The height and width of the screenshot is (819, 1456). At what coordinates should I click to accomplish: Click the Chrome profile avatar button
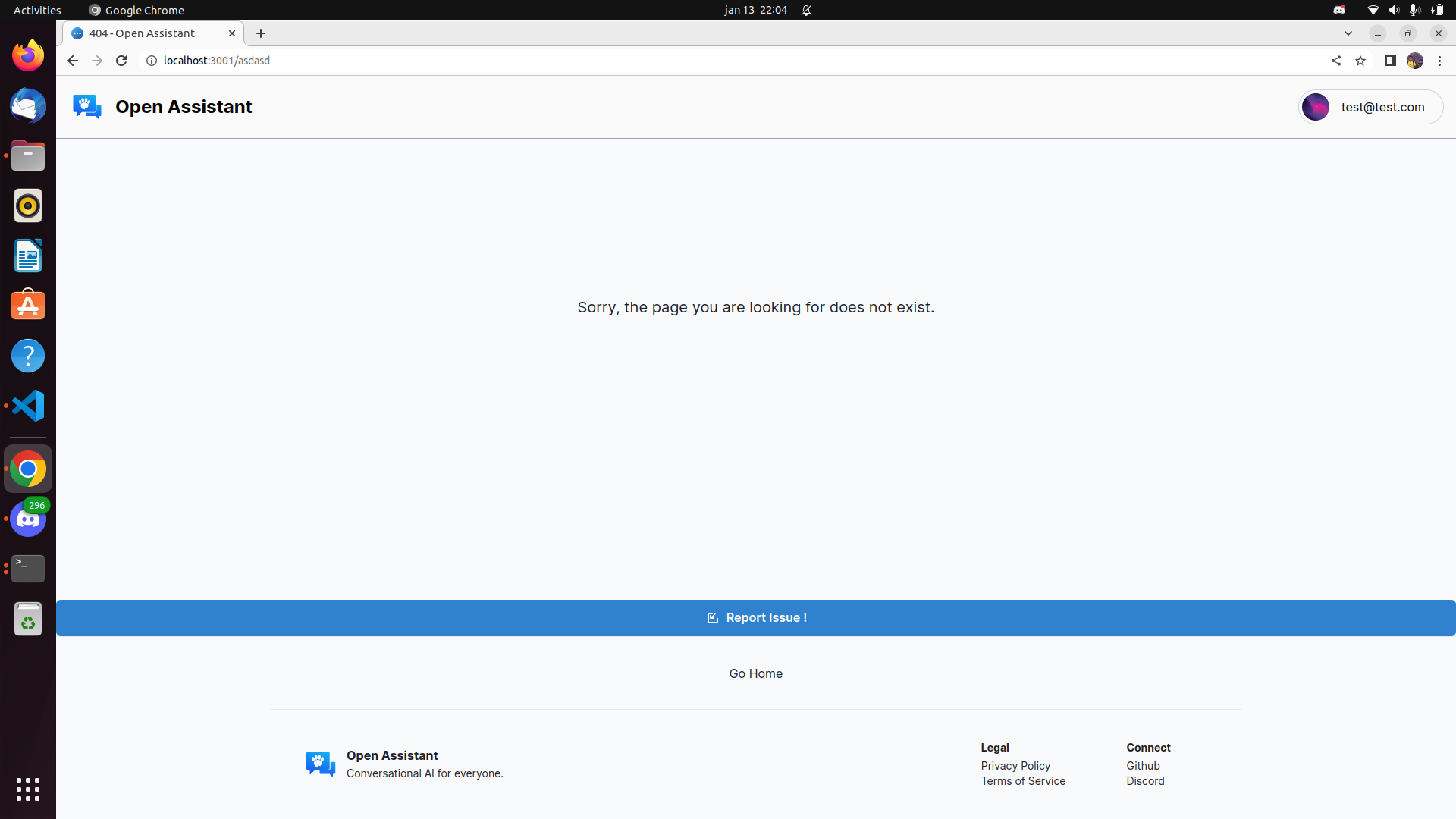[x=1415, y=61]
